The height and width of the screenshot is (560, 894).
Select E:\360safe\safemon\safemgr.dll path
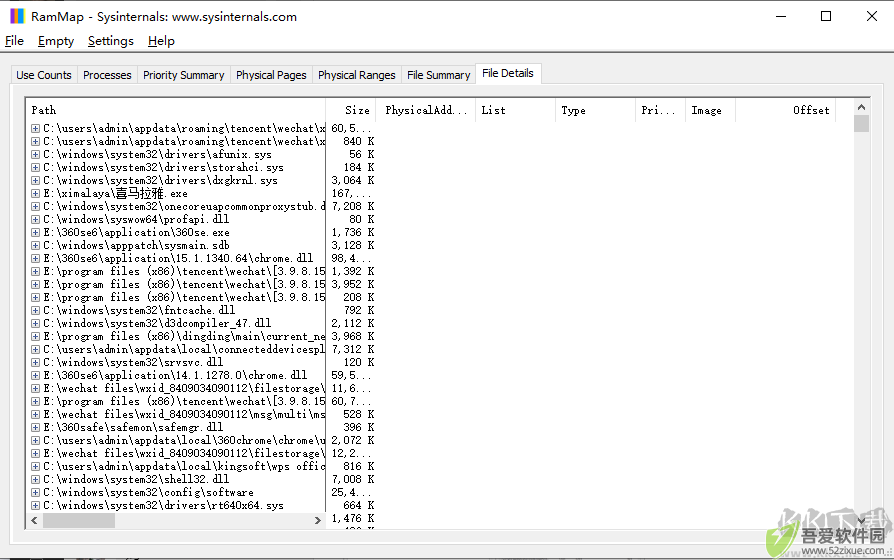point(133,428)
